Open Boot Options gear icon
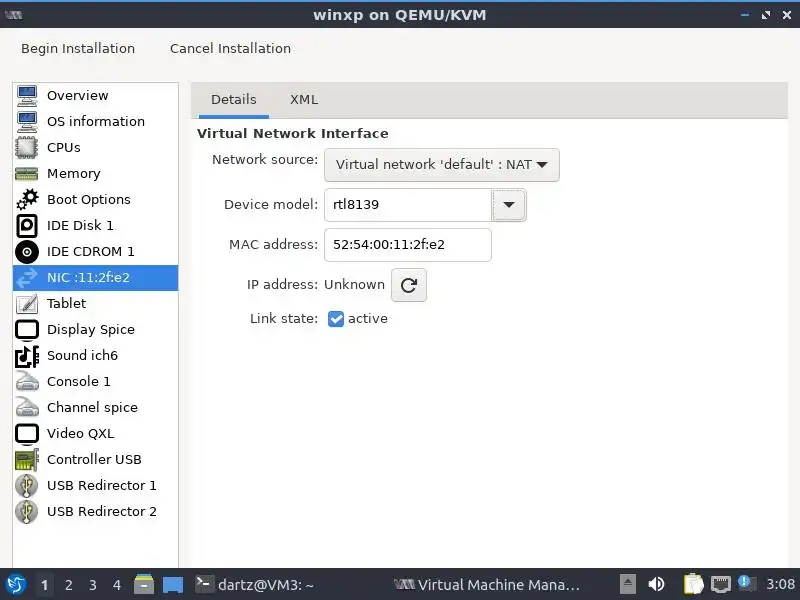Image resolution: width=800 pixels, height=600 pixels. tap(27, 199)
